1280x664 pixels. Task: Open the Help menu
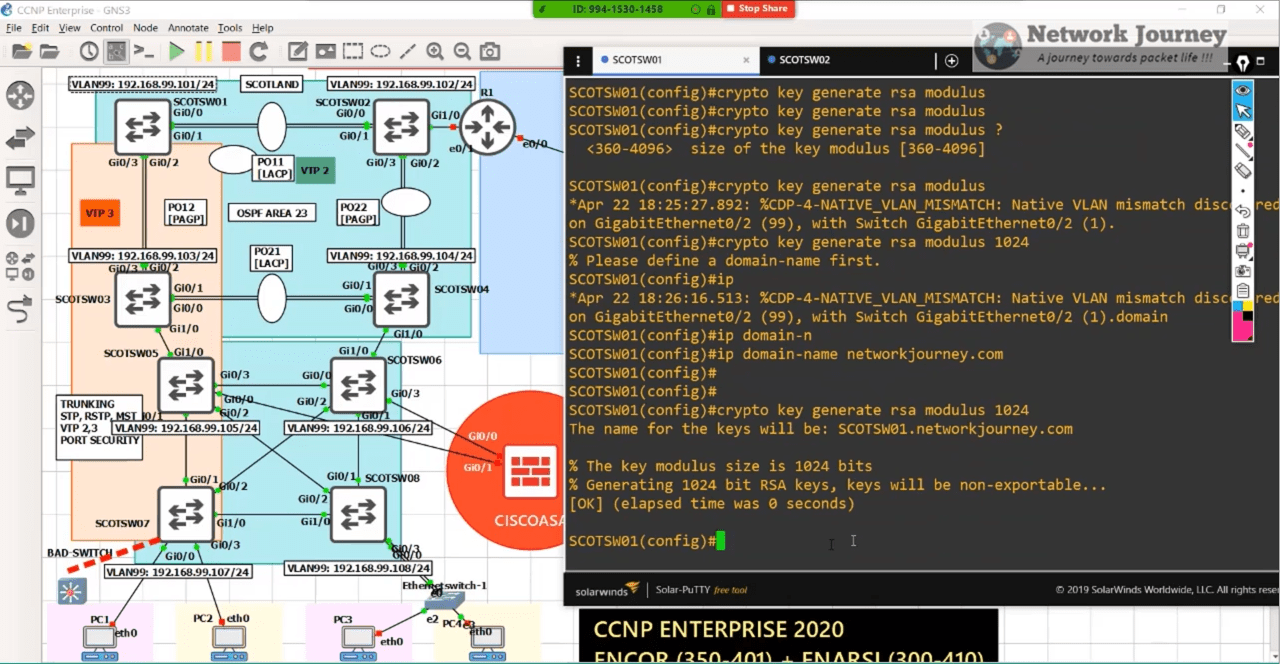[x=262, y=28]
